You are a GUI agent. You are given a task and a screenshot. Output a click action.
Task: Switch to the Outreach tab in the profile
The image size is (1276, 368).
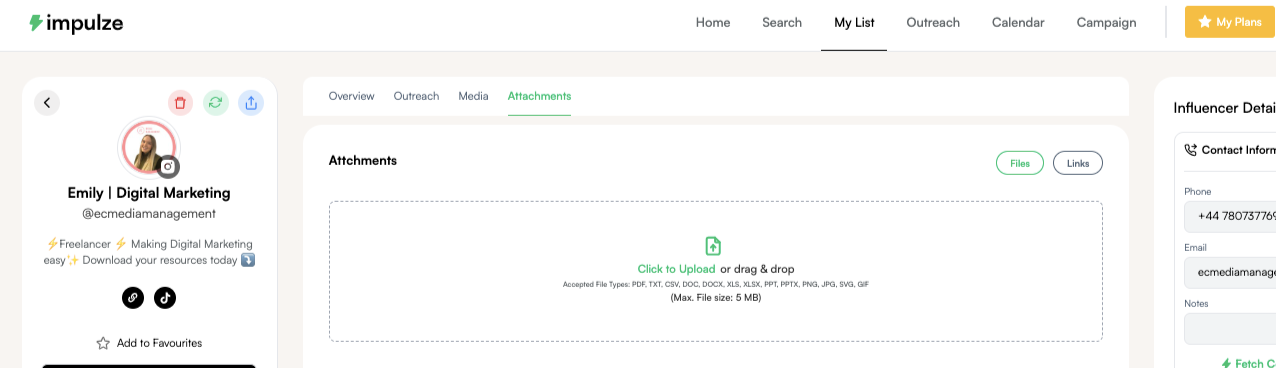[416, 96]
